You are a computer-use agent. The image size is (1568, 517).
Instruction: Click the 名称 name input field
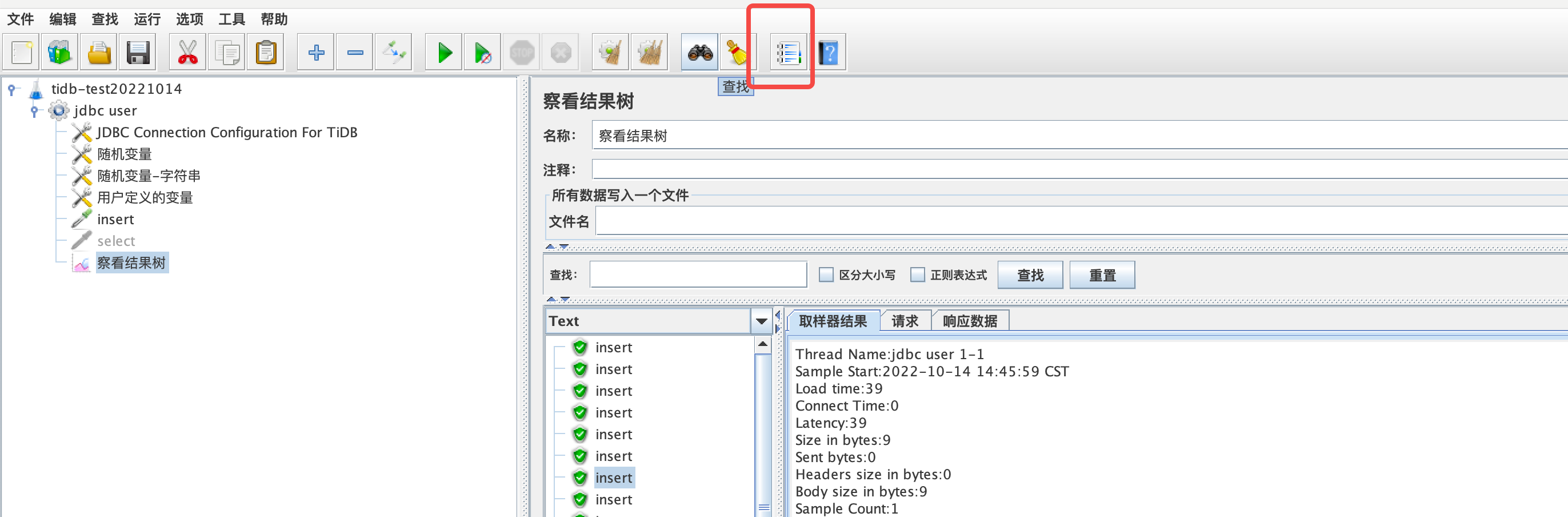click(1080, 135)
